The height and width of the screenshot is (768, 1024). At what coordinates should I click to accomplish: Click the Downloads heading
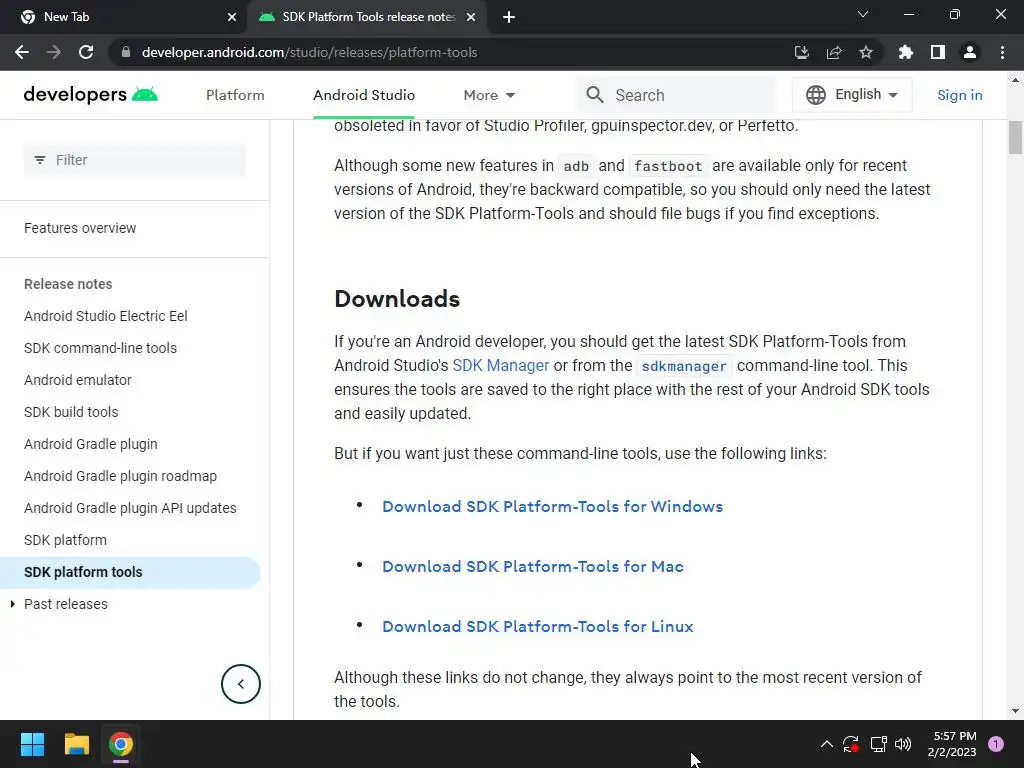(396, 298)
